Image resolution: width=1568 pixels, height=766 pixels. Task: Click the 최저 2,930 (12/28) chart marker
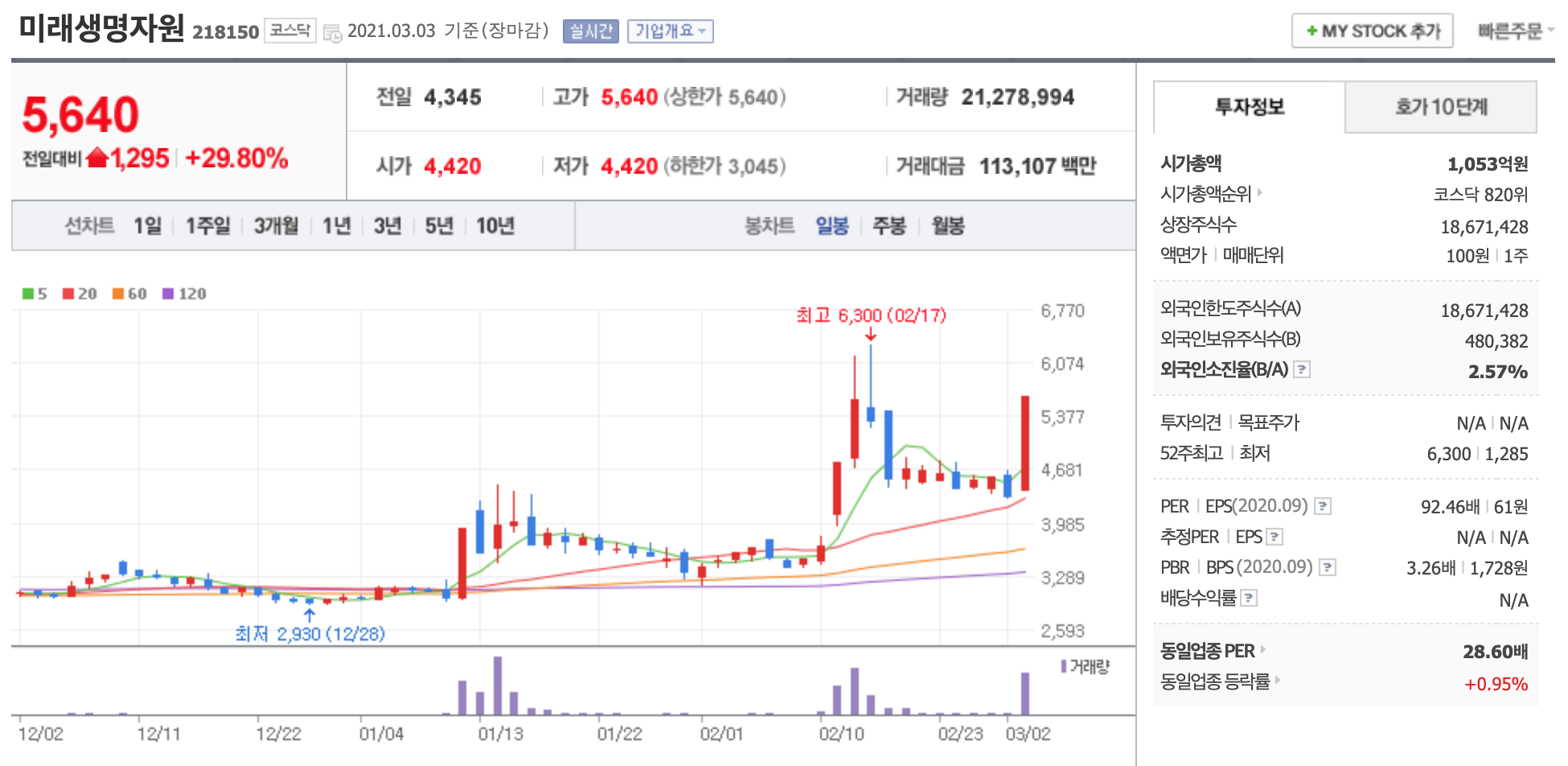[310, 634]
